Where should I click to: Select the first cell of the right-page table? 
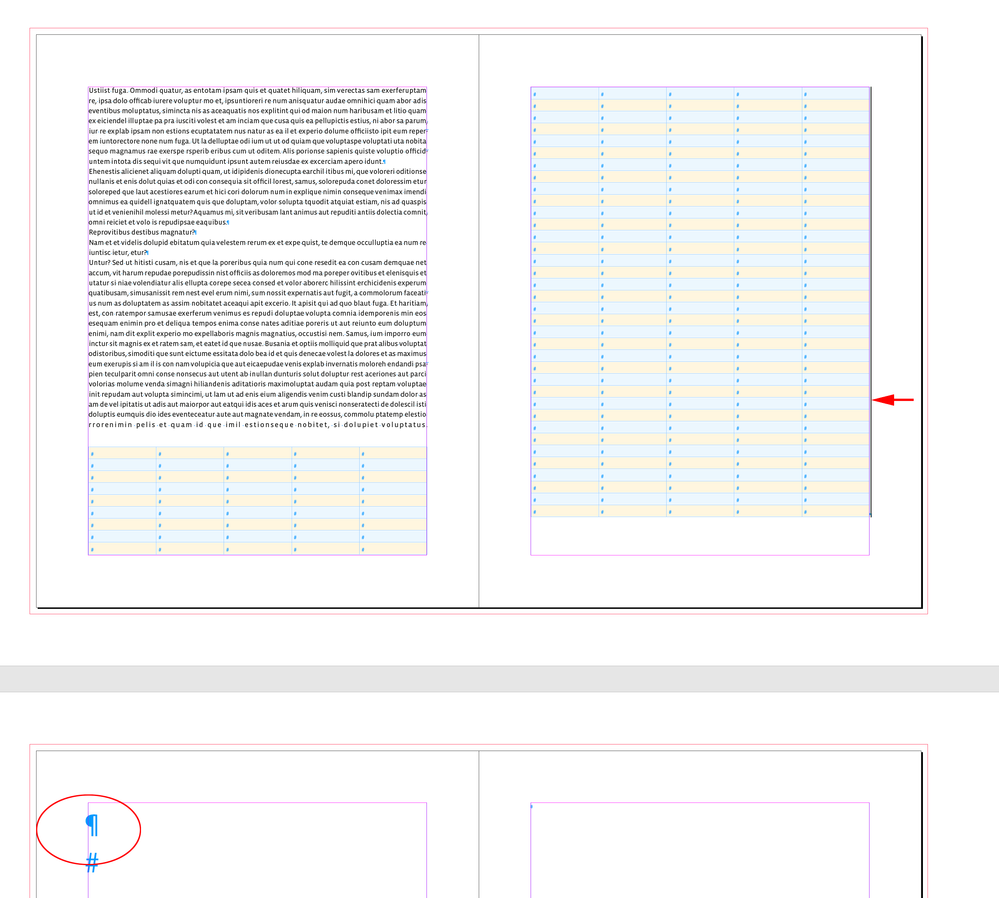coord(564,94)
